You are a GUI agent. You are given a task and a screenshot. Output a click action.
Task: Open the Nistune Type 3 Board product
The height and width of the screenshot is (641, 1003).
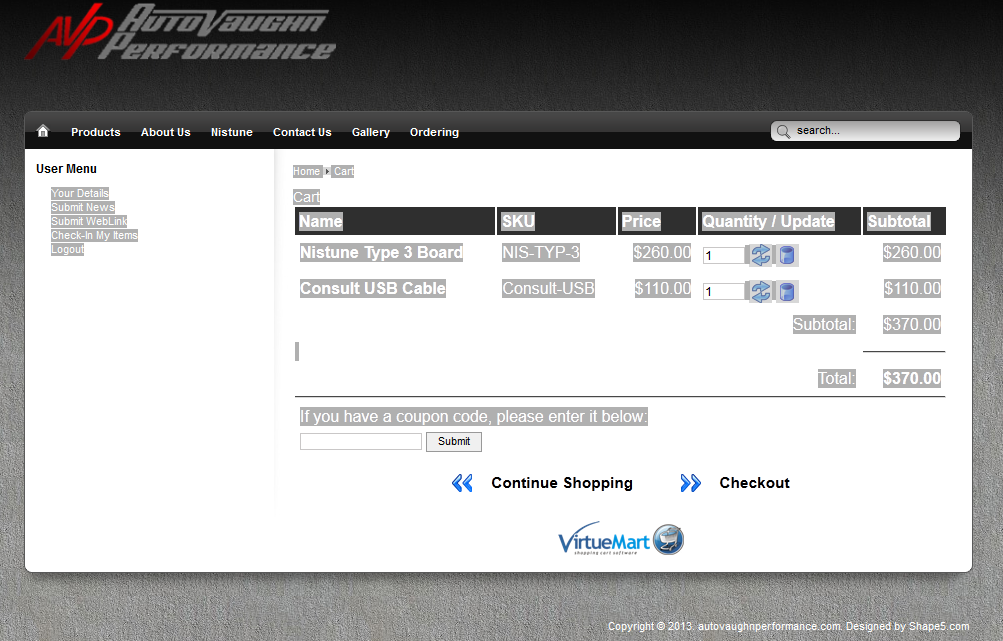tap(381, 253)
